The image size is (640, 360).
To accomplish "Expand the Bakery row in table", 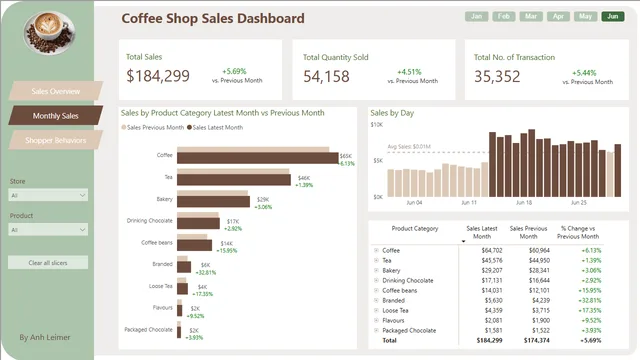I will coord(376,270).
